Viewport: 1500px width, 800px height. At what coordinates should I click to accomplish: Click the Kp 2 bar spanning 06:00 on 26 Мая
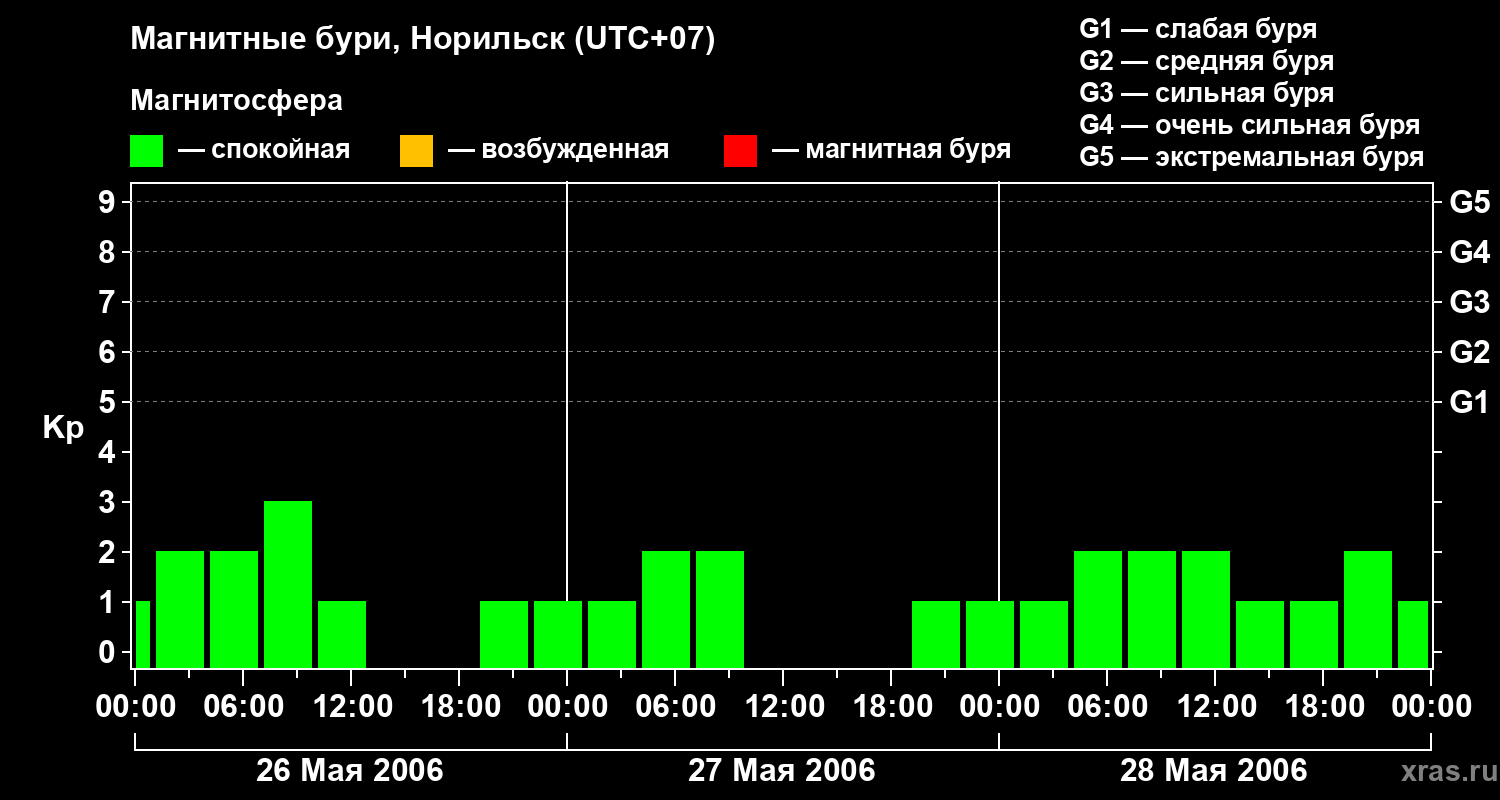(234, 609)
